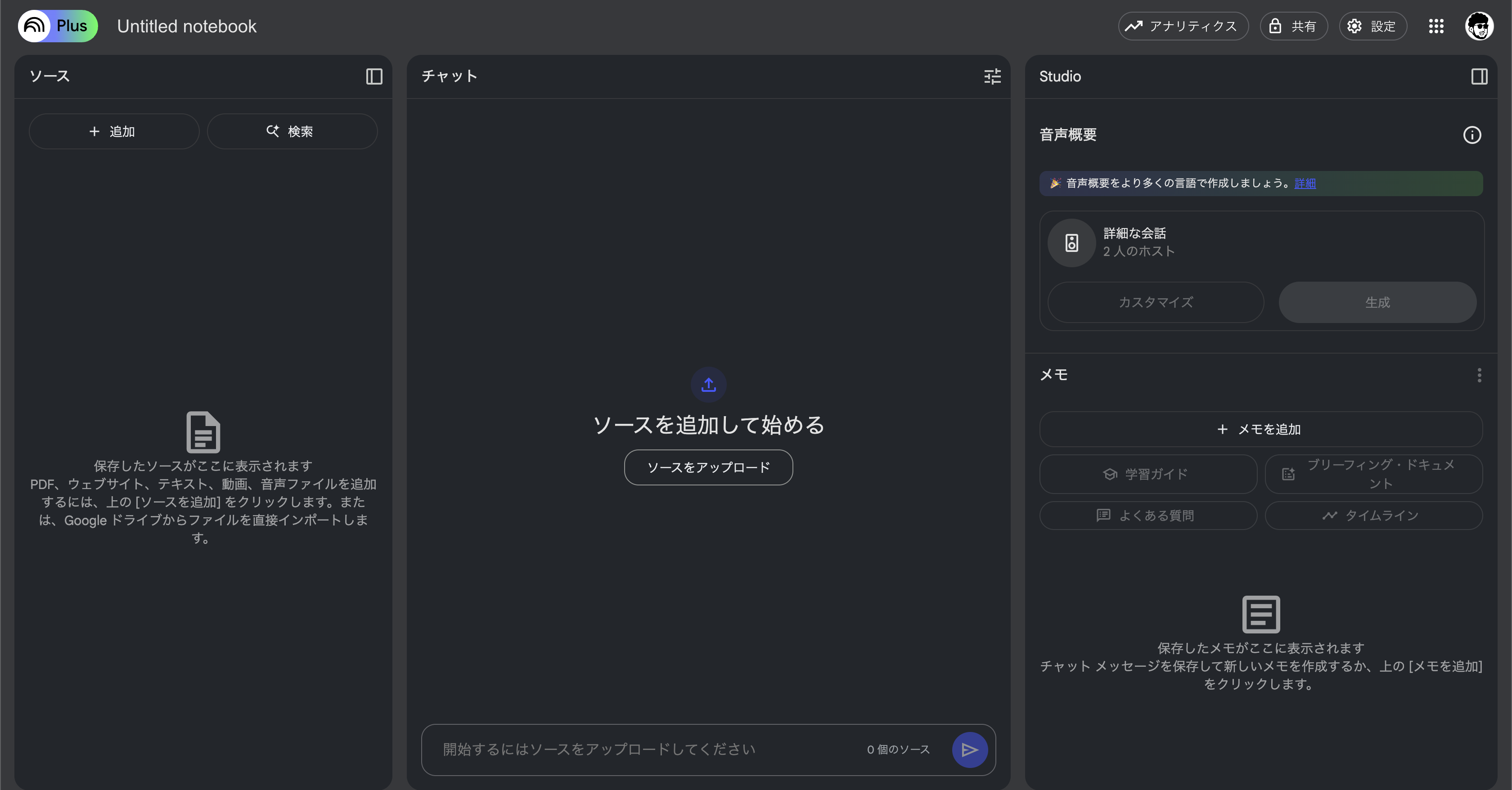
Task: Collapse the ソース panel with sidebar icon
Action: coord(374,76)
